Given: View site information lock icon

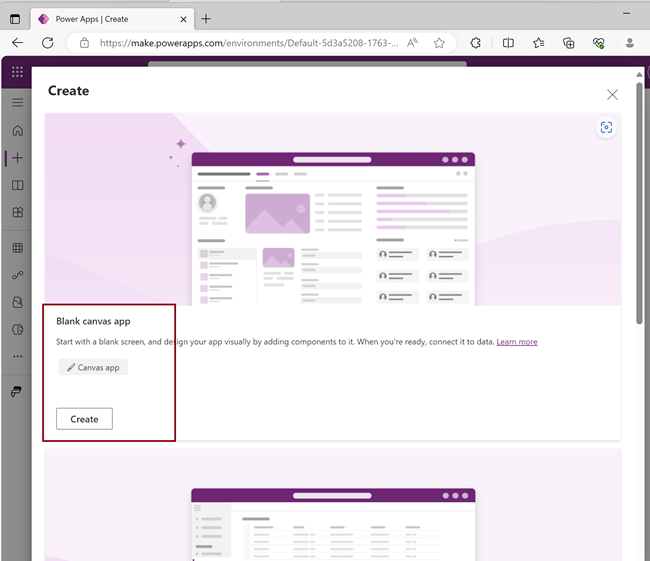Looking at the screenshot, I should pyautogui.click(x=85, y=43).
